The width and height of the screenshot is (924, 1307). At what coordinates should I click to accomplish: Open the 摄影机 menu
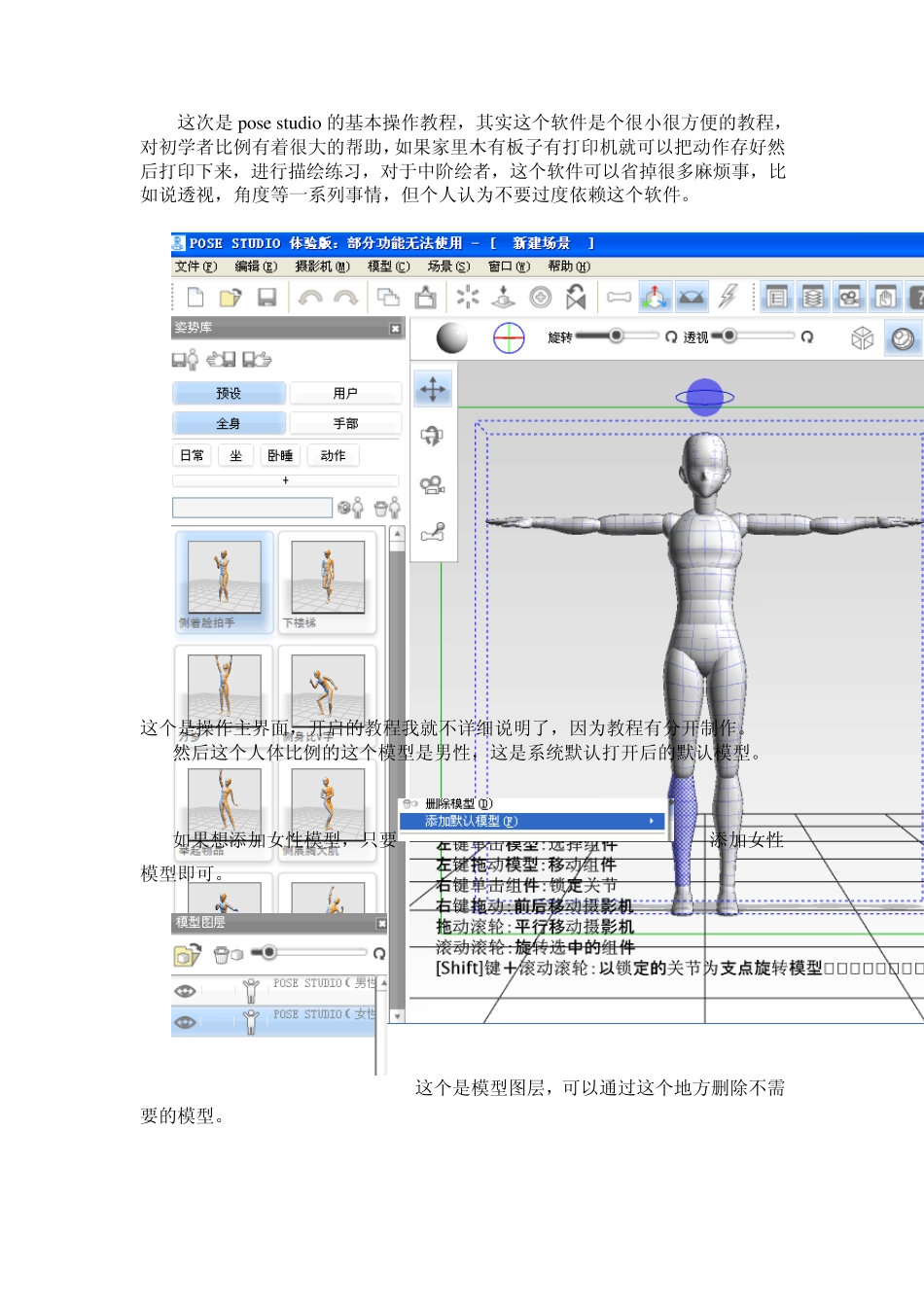pos(322,266)
